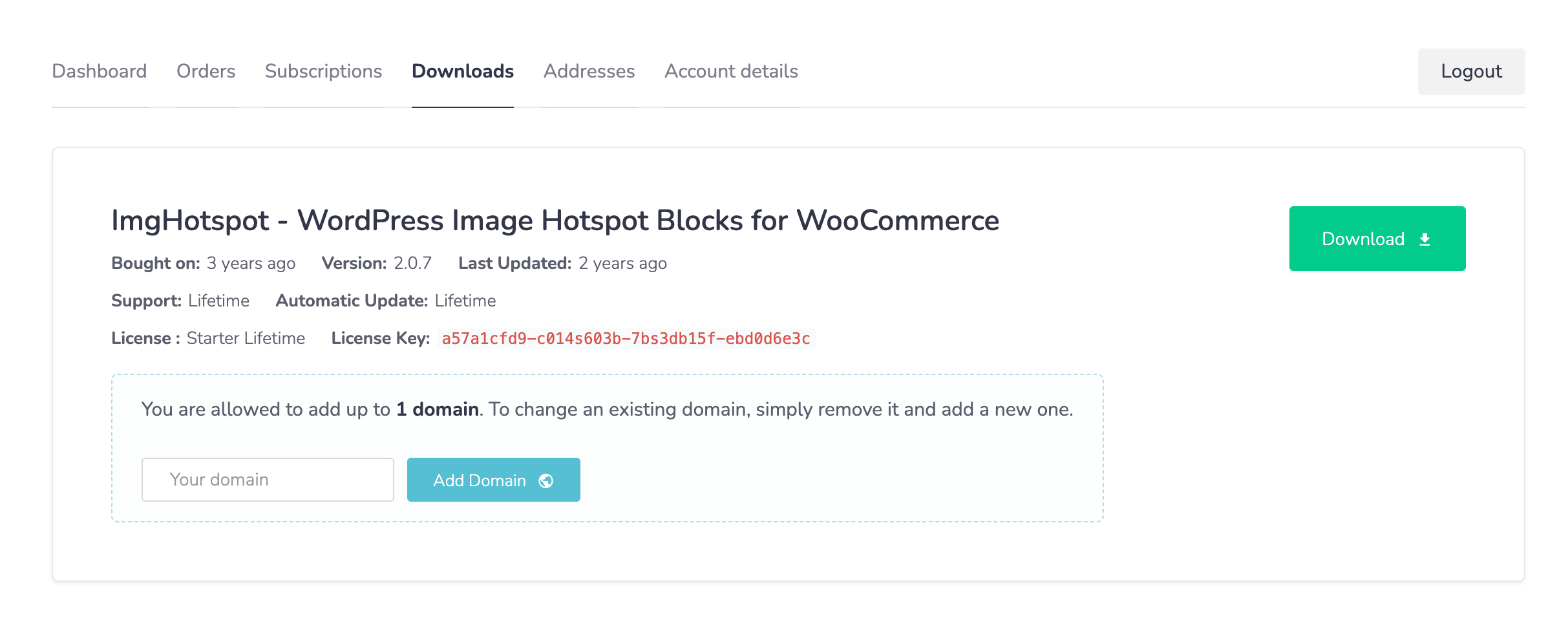
Task: Click the Last Updated 2 years ago text
Action: point(562,263)
